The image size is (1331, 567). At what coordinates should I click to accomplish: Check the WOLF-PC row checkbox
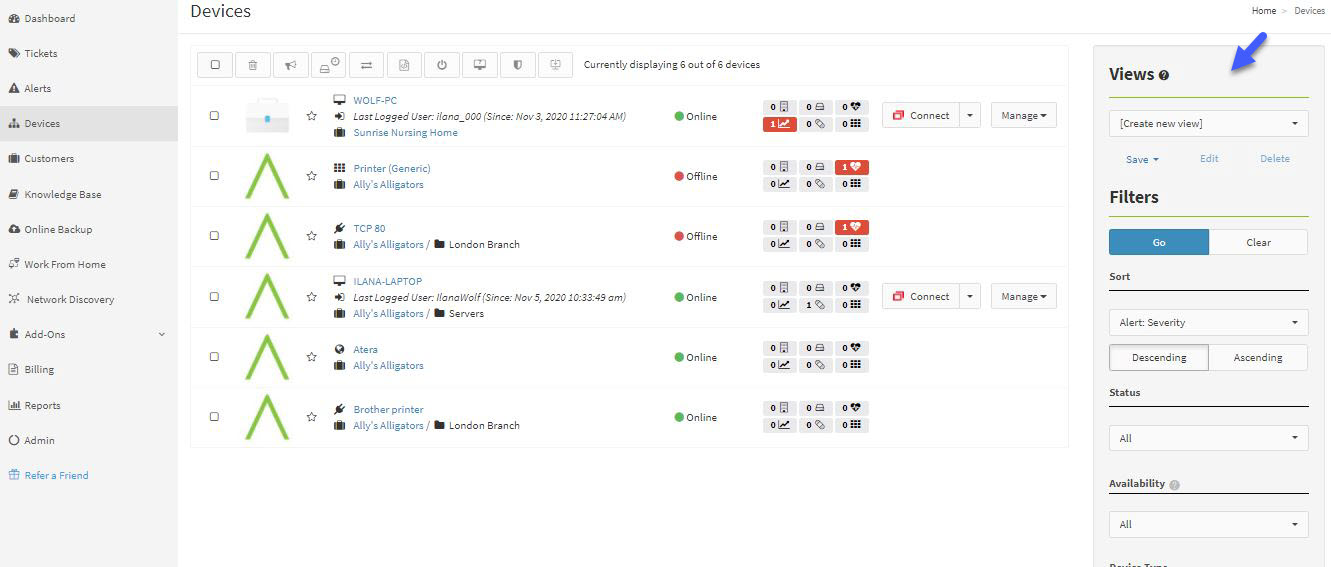pyautogui.click(x=214, y=116)
